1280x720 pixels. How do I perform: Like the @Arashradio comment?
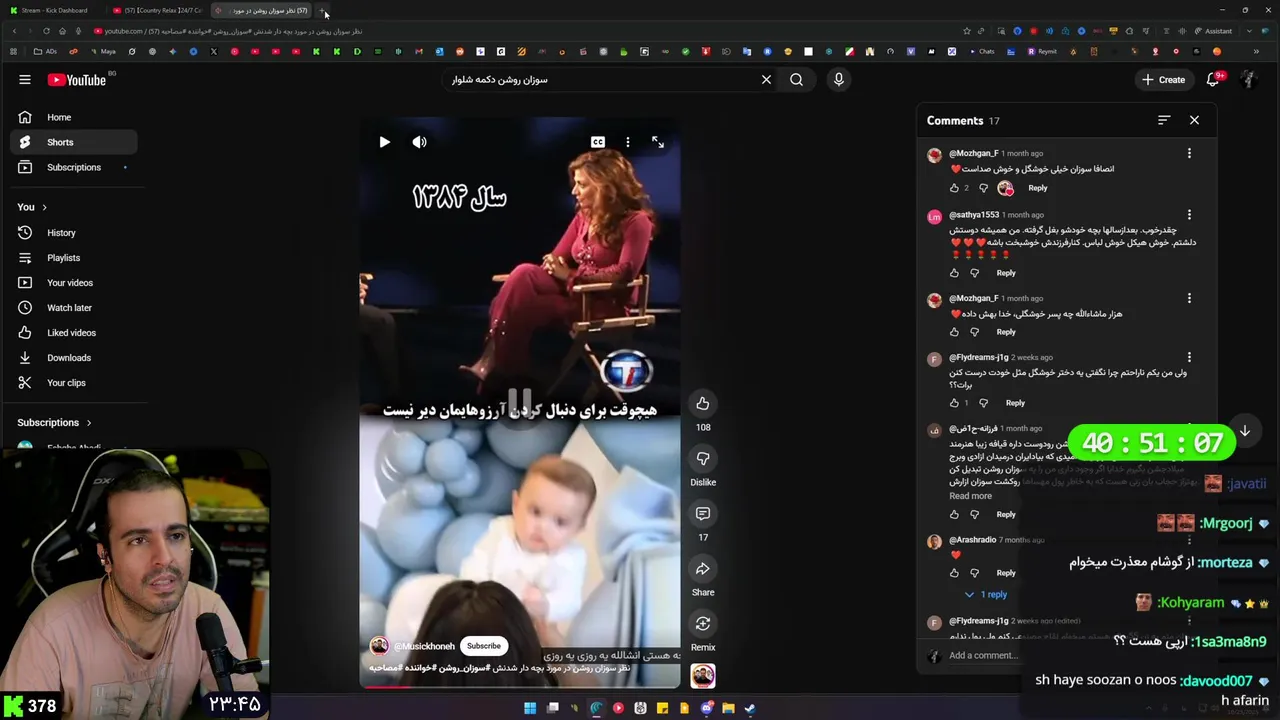point(954,573)
